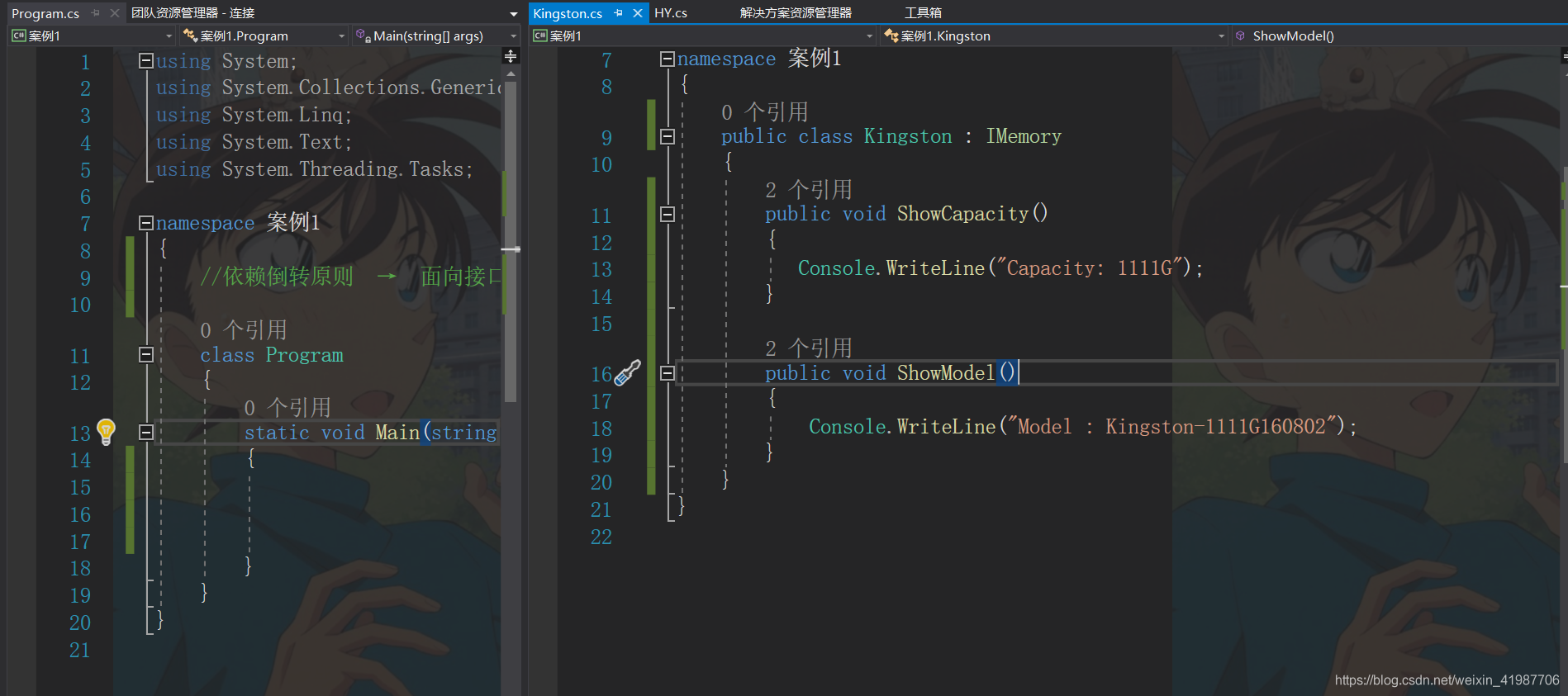Click the method cube icon beside ShowModel()

1240,36
